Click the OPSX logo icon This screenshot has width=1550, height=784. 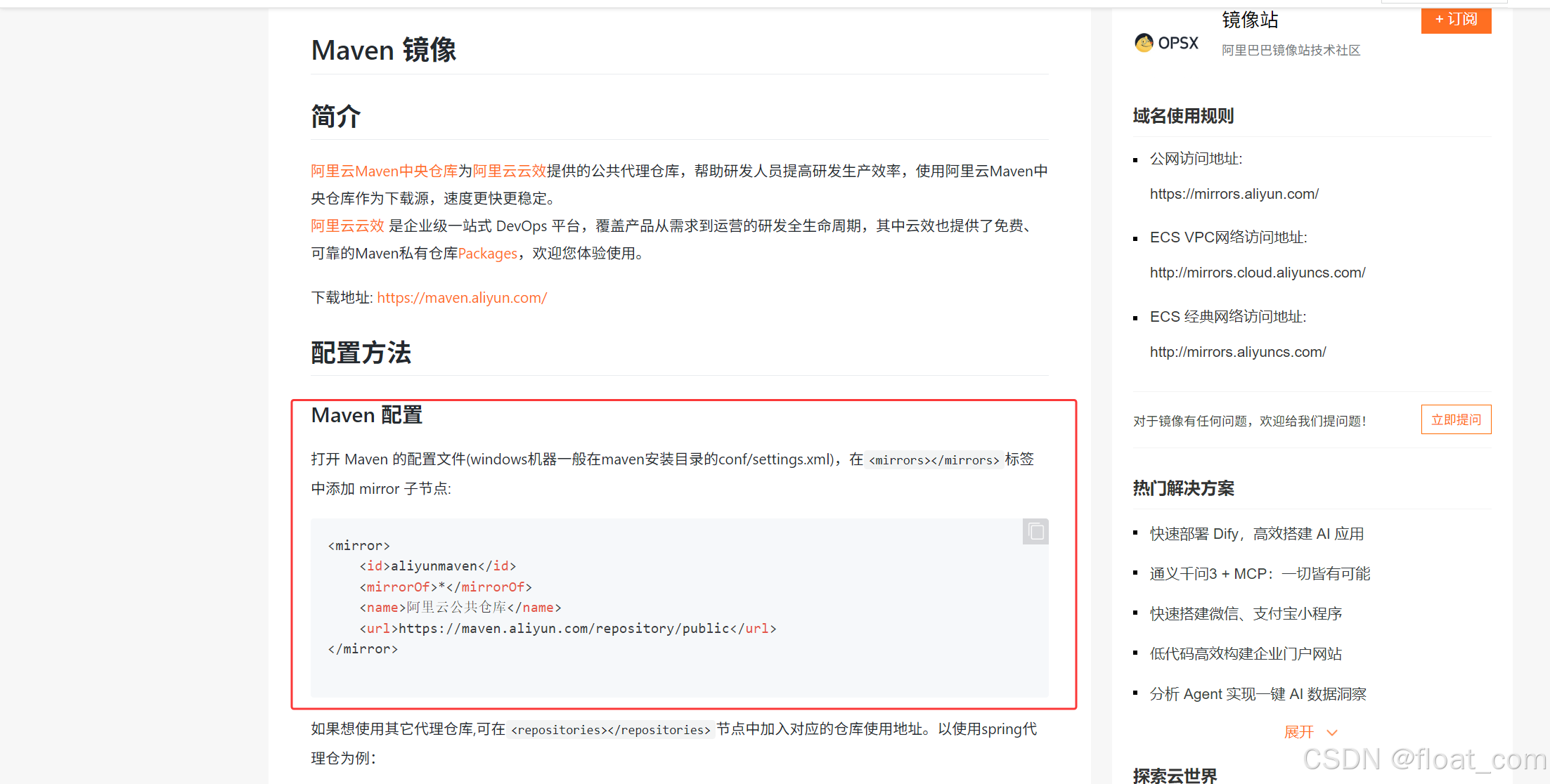[x=1144, y=43]
